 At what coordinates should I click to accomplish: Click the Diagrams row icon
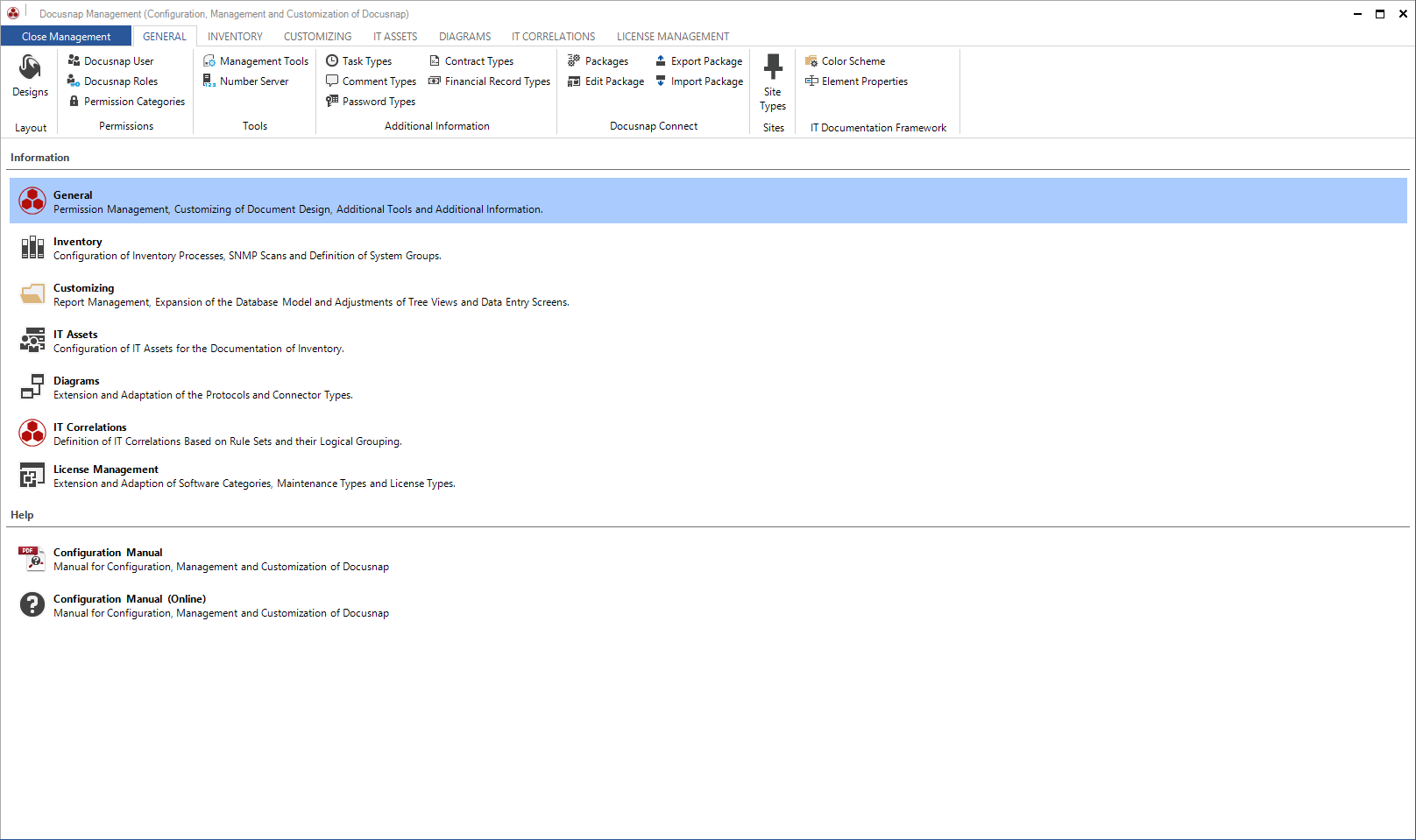point(32,386)
